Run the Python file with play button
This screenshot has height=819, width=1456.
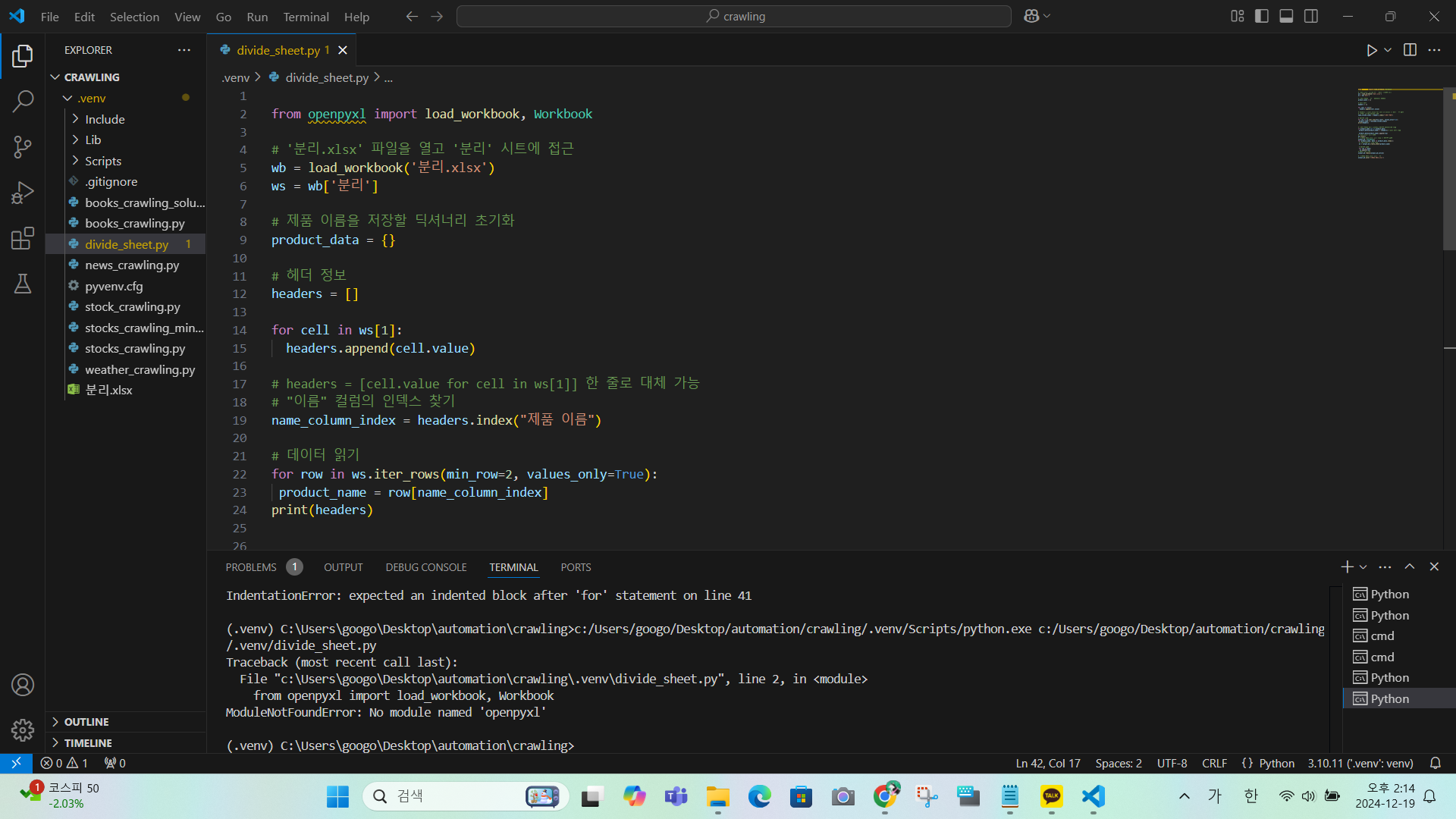pyautogui.click(x=1371, y=50)
